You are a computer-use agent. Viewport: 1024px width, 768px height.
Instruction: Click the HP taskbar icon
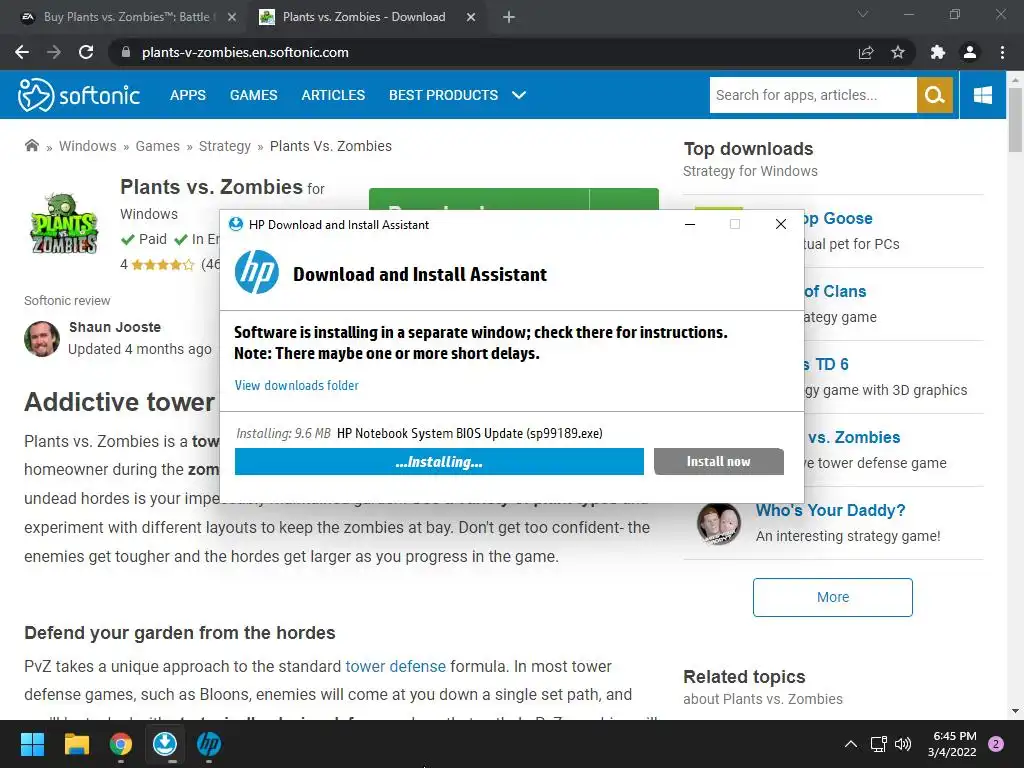pos(209,744)
